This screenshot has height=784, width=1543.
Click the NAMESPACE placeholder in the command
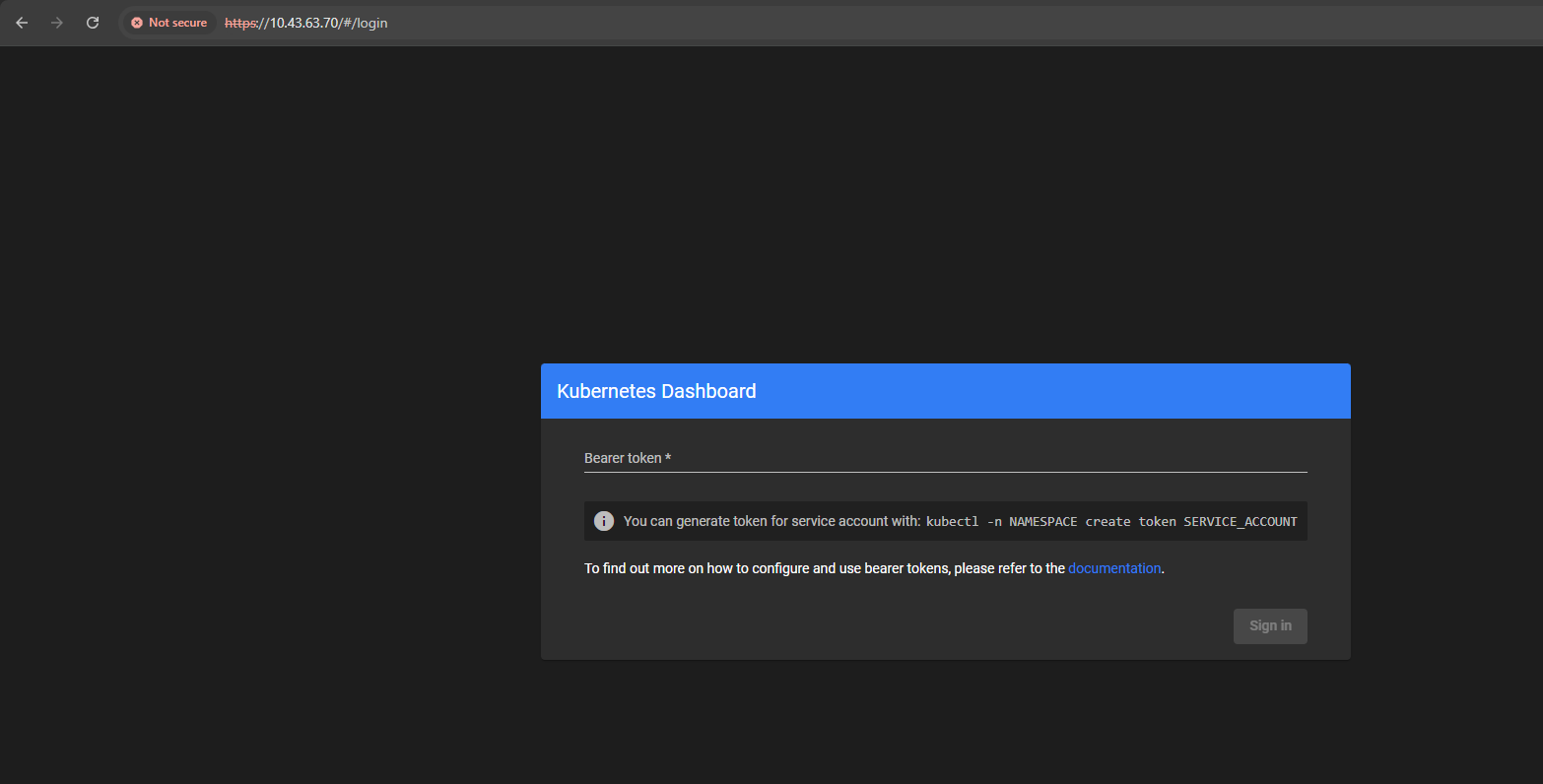point(1043,521)
